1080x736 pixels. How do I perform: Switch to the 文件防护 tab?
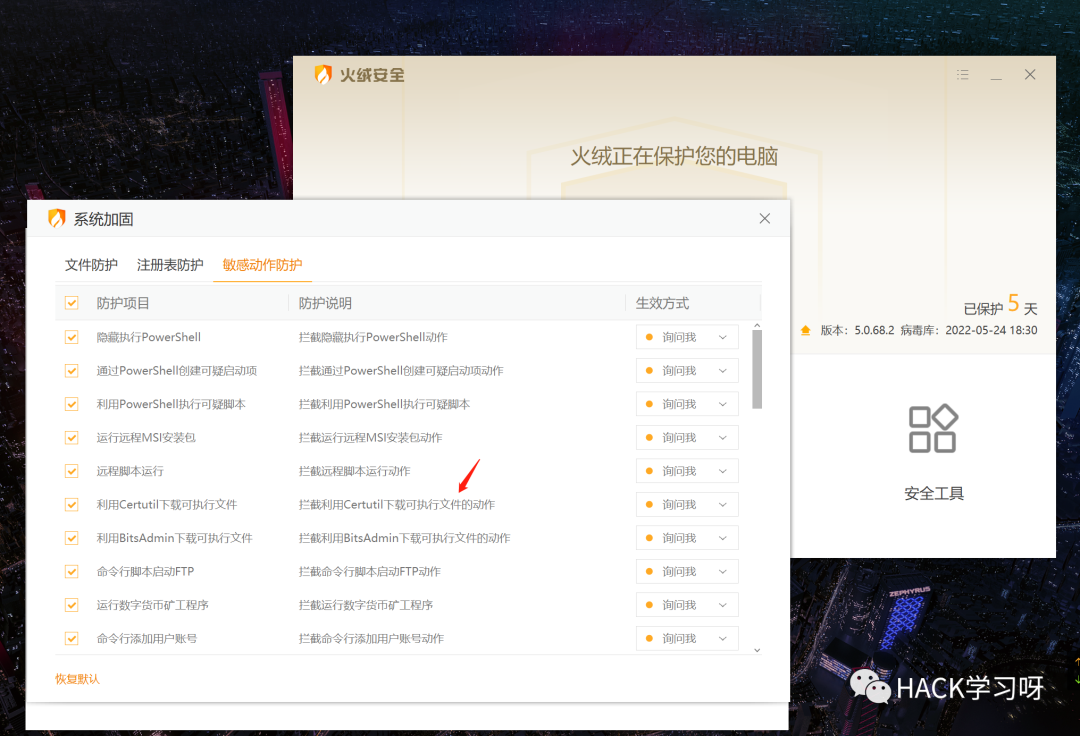(x=91, y=265)
